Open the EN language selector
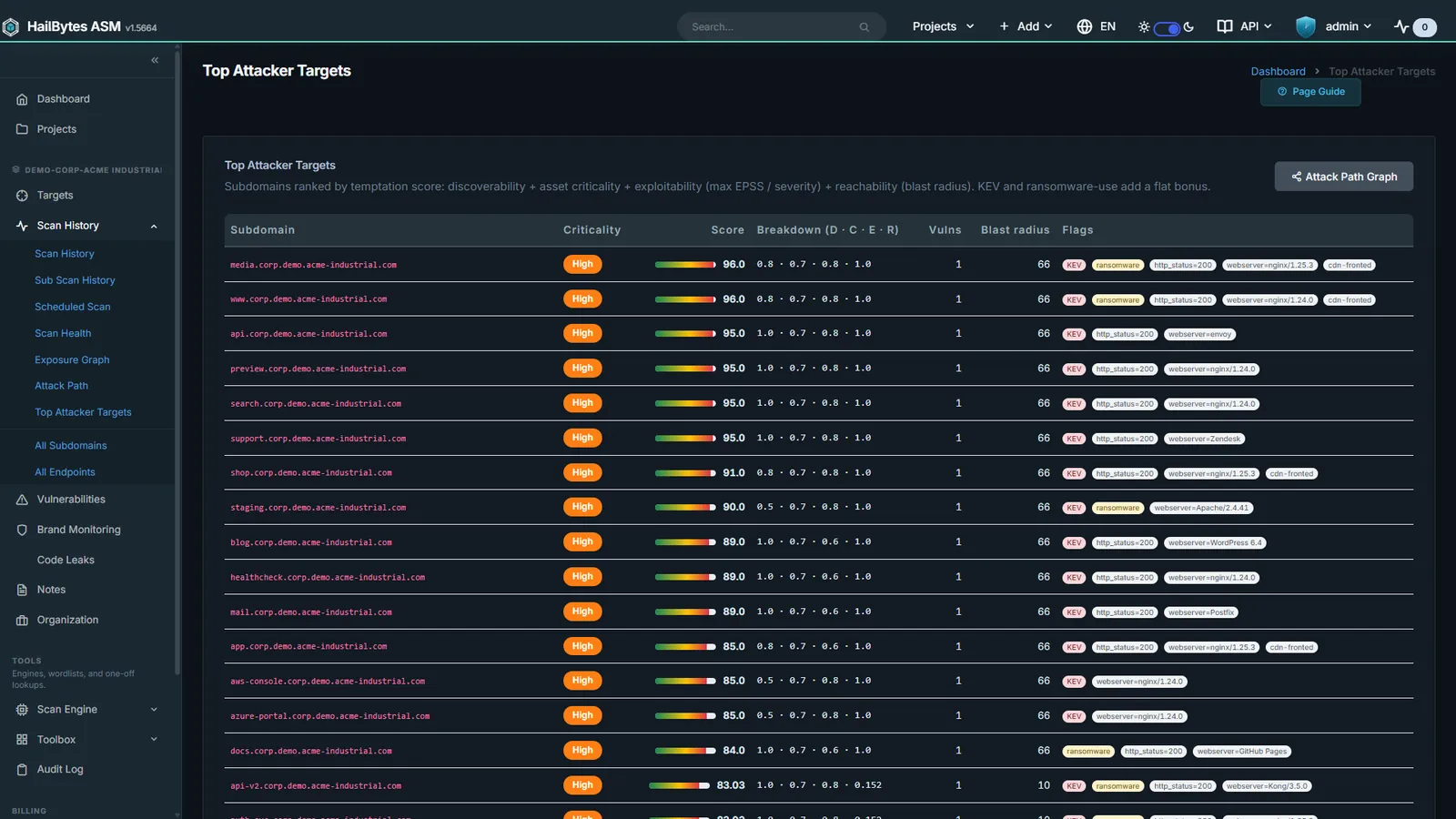This screenshot has height=819, width=1456. pos(1097,26)
